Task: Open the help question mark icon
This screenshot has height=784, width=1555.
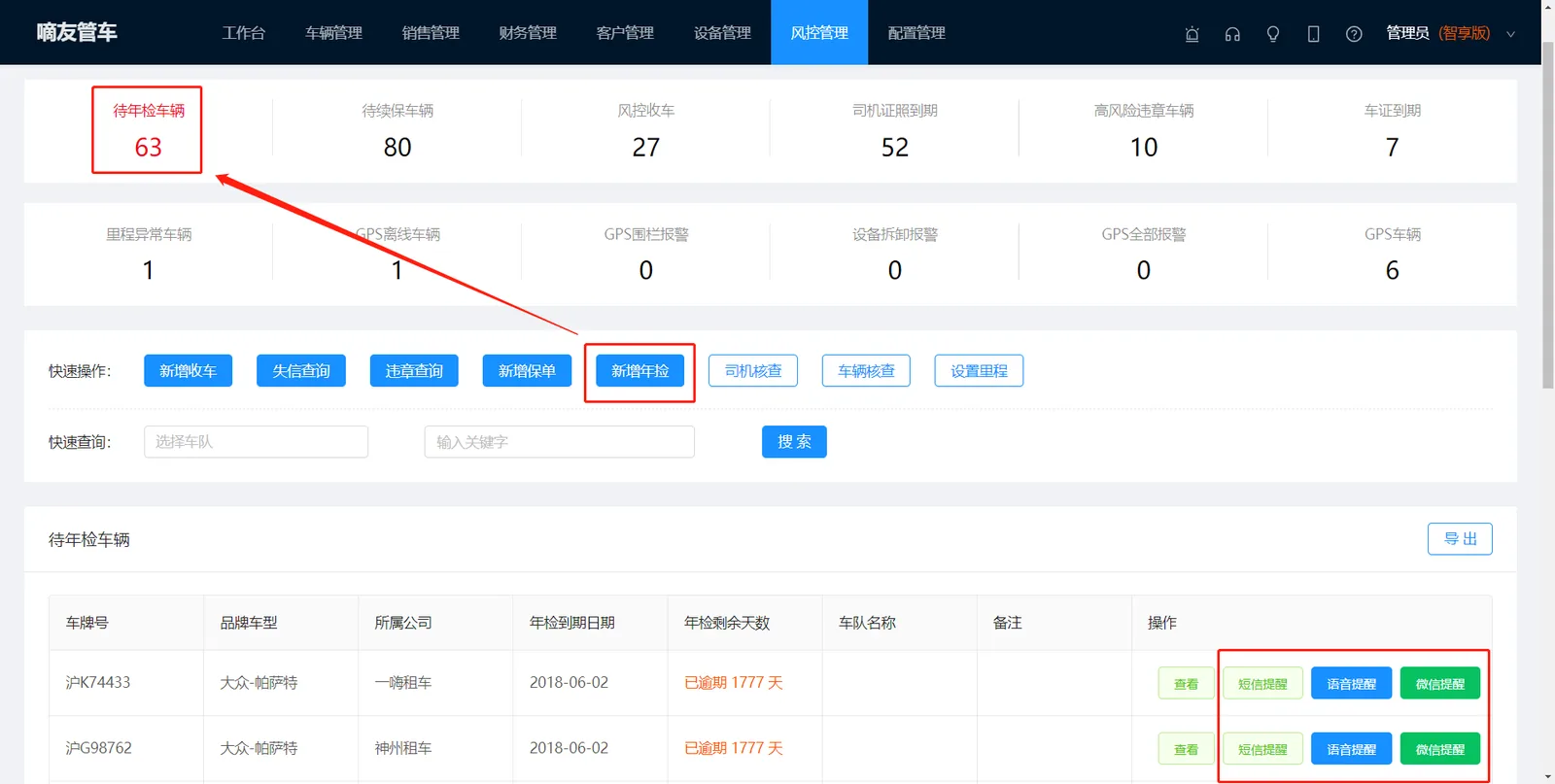Action: tap(1354, 34)
